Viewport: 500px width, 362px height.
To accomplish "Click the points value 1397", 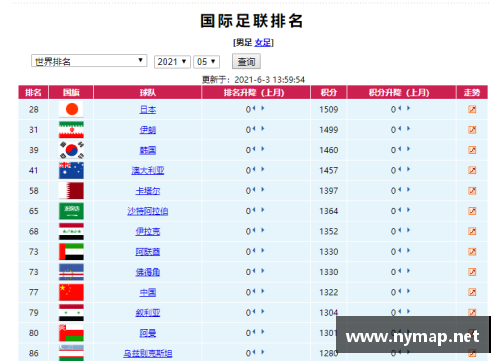I will click(x=329, y=191).
